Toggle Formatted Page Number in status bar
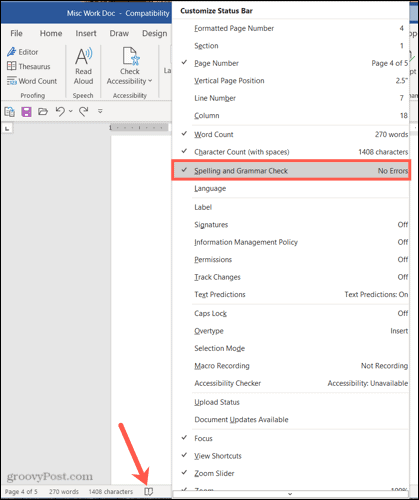419x500 pixels. click(291, 28)
